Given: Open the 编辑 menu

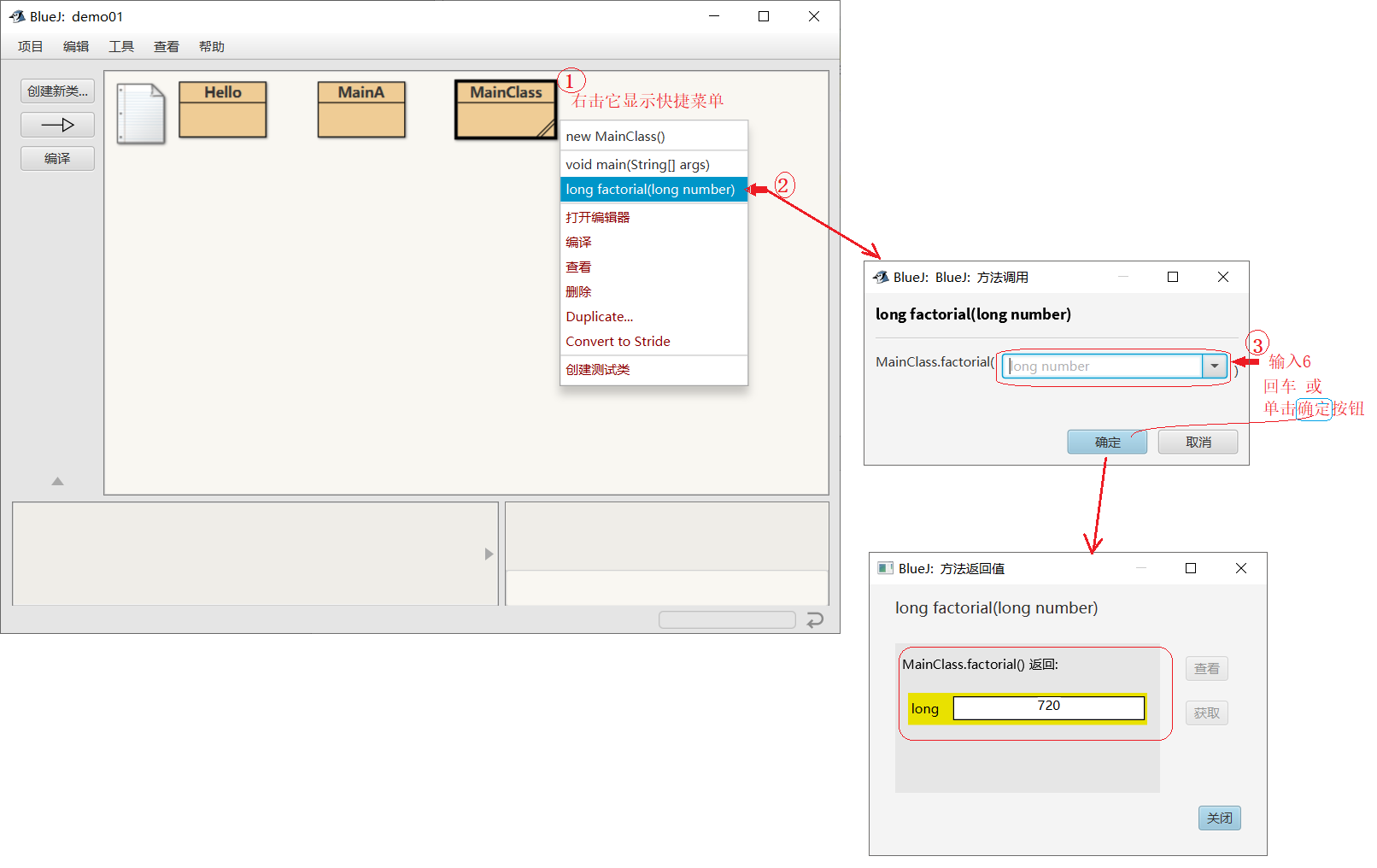Looking at the screenshot, I should pos(76,47).
